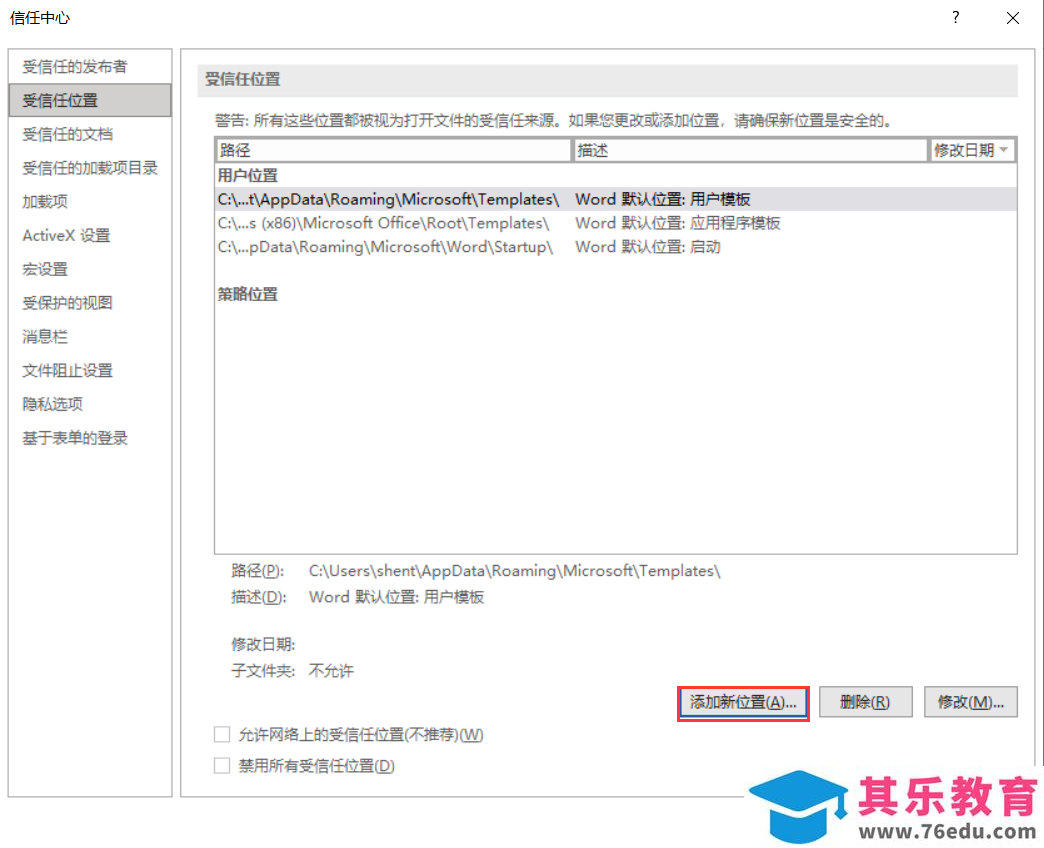Select the 受信任位置 sidebar item
The height and width of the screenshot is (848, 1044).
click(x=90, y=101)
